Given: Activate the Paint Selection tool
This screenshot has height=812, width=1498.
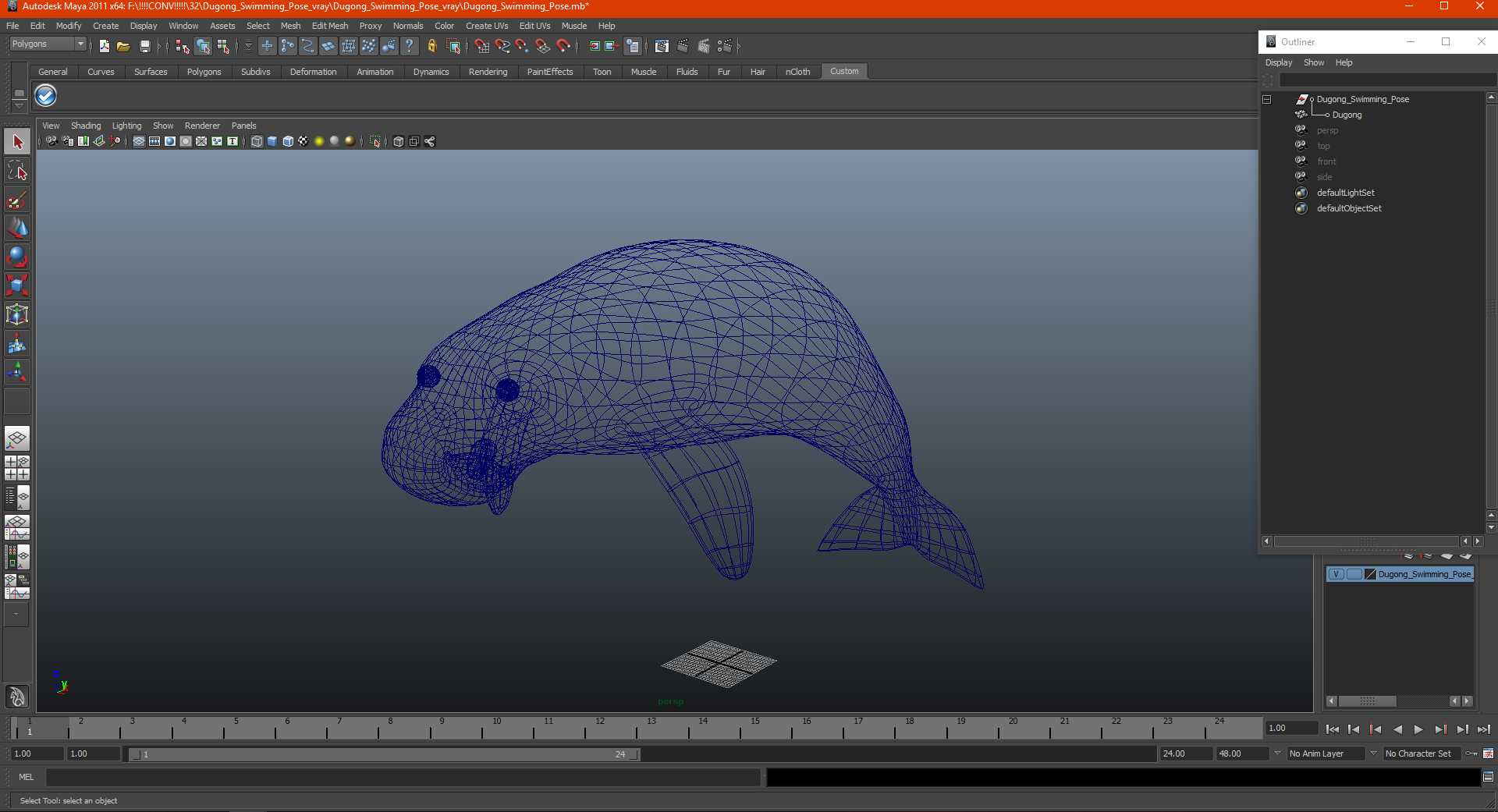Looking at the screenshot, I should 17,200.
